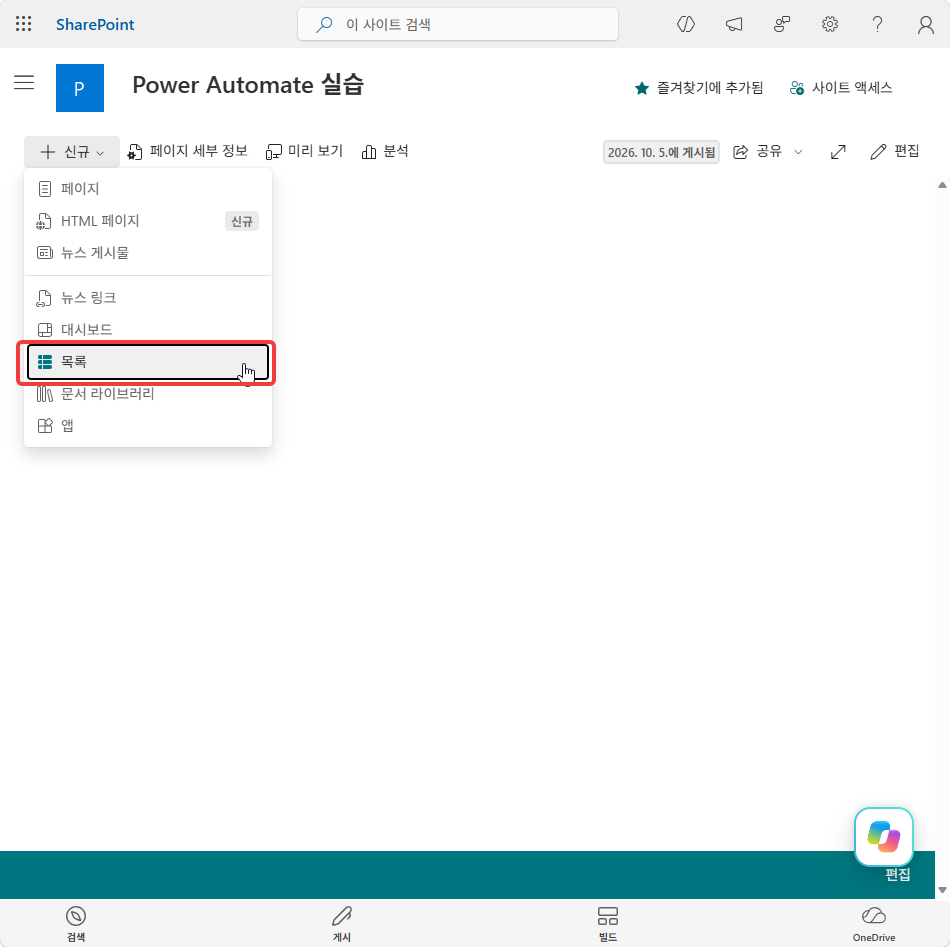Click the SharePoint home link
This screenshot has height=947, width=950.
[95, 24]
